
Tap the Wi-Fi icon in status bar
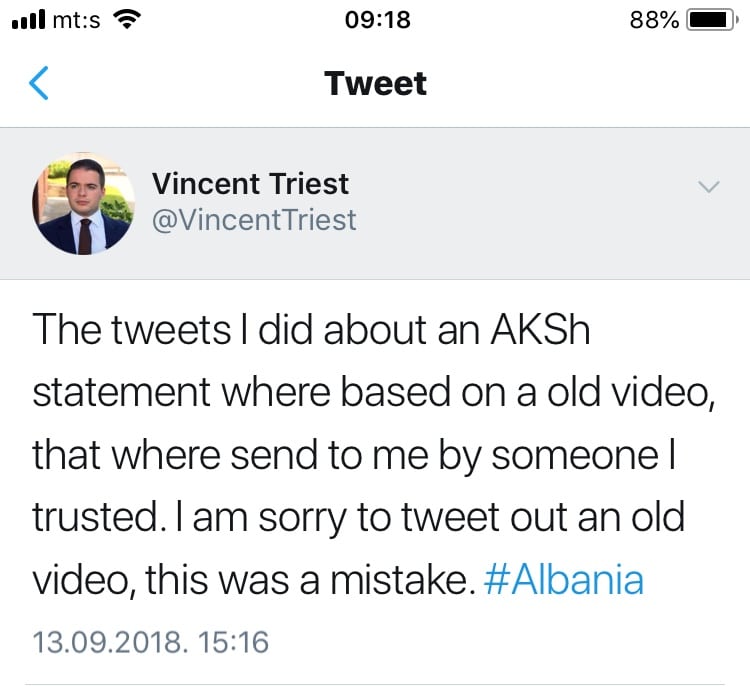127,19
